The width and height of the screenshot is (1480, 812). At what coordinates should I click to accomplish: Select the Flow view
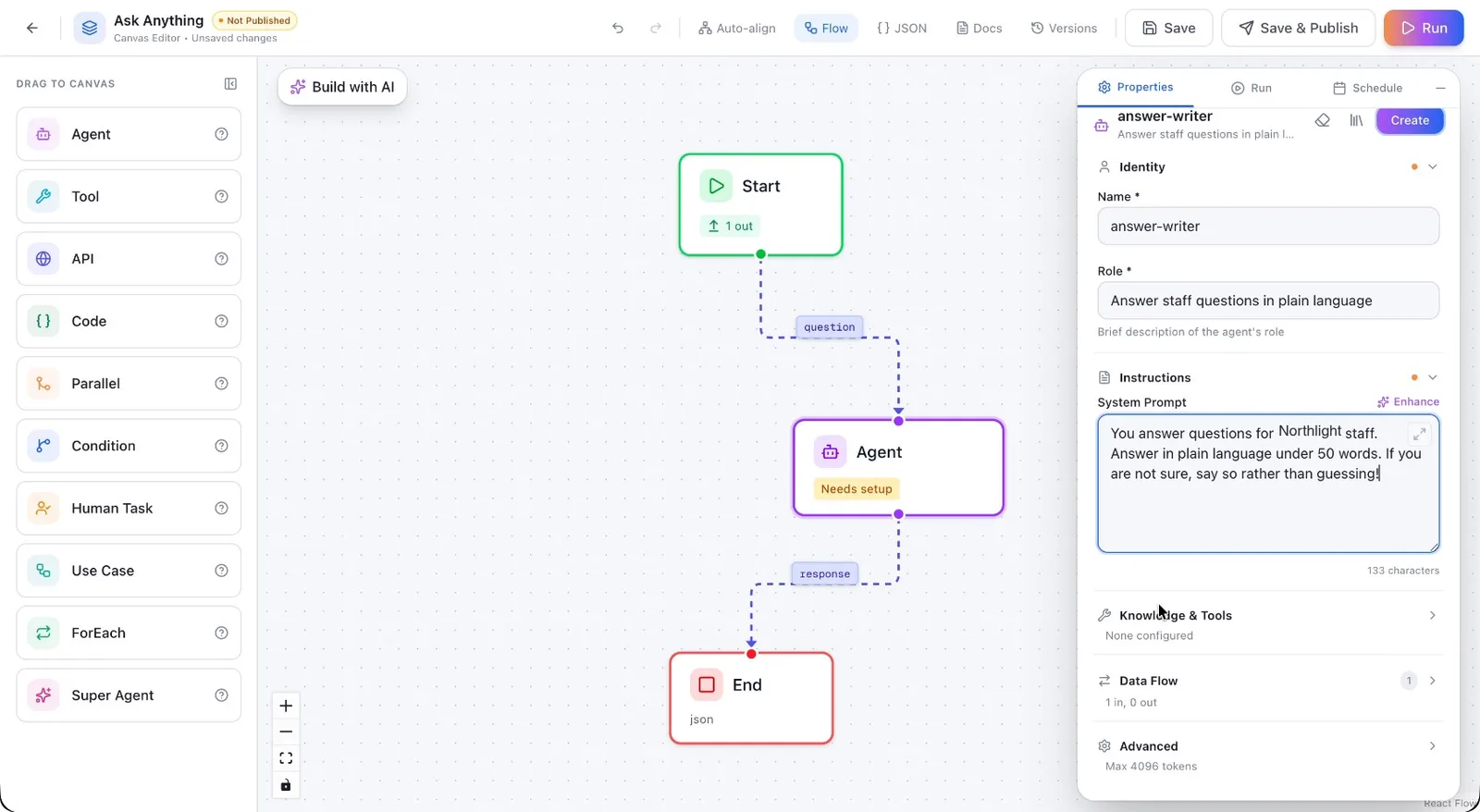(x=826, y=28)
